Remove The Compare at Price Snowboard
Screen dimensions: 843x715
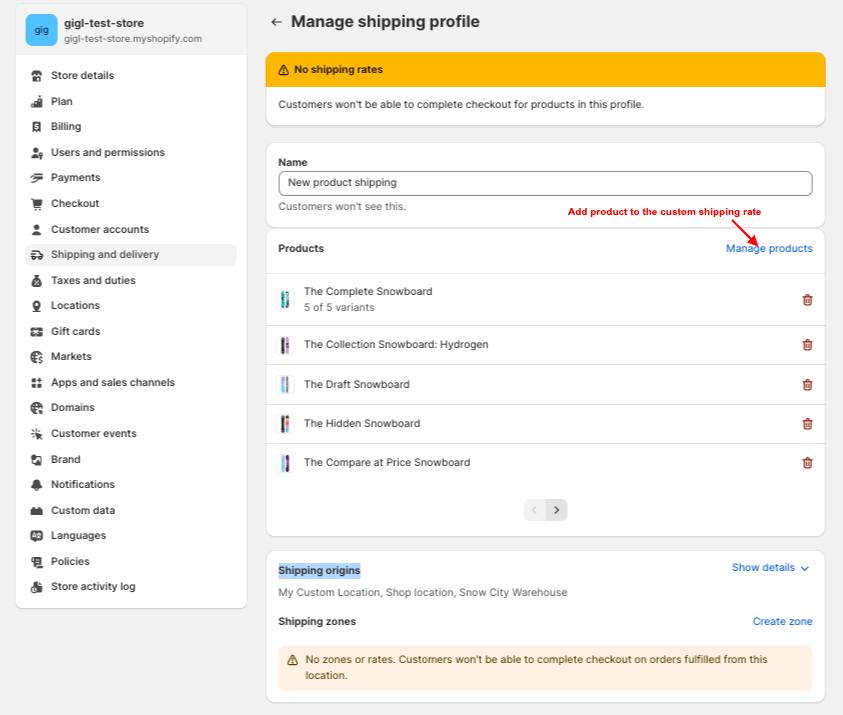pos(807,463)
